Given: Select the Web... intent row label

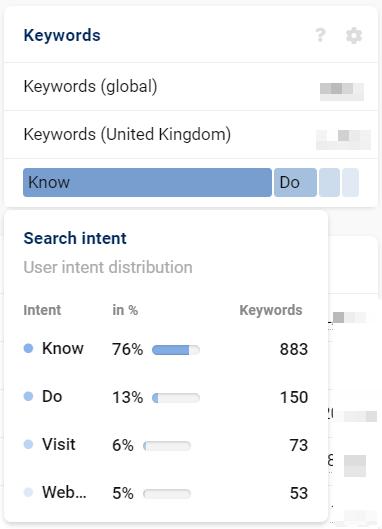Looking at the screenshot, I should click(x=64, y=492).
